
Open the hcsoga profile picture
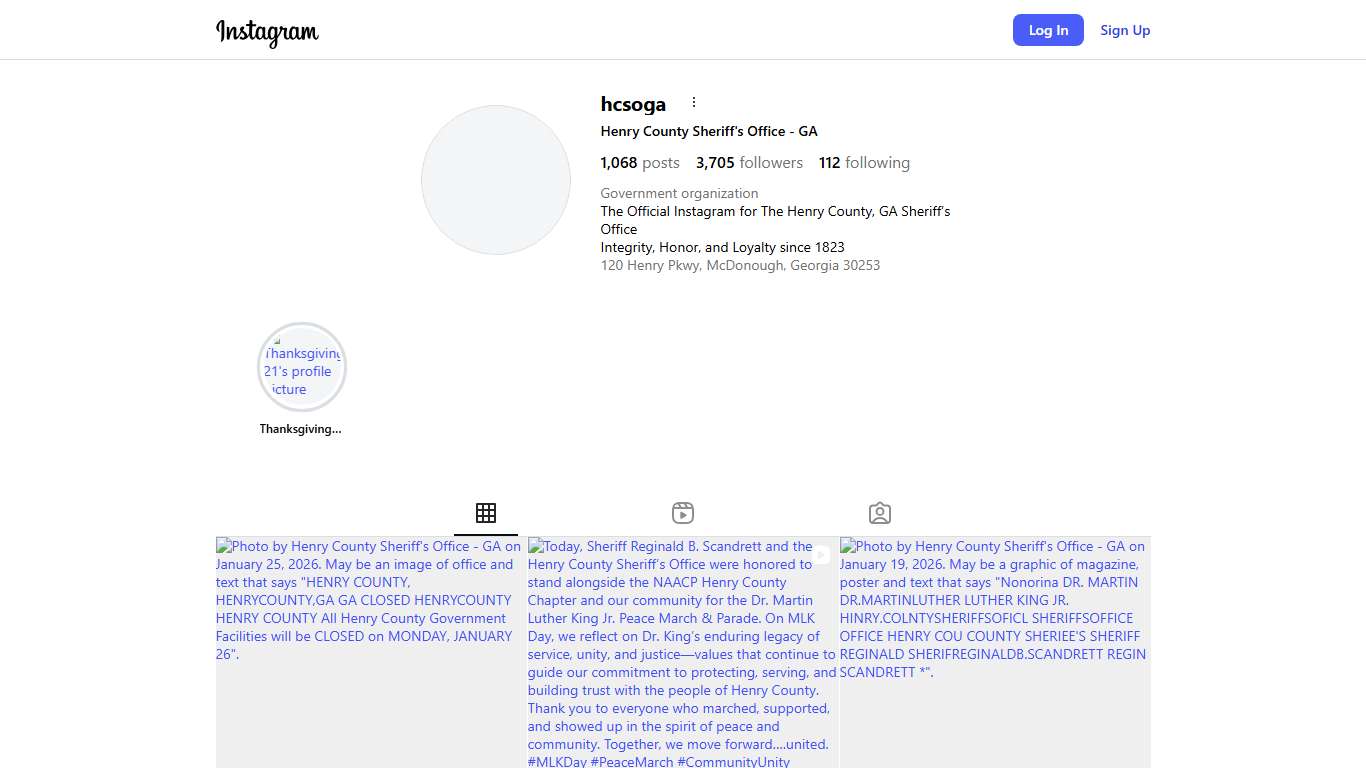pos(496,180)
